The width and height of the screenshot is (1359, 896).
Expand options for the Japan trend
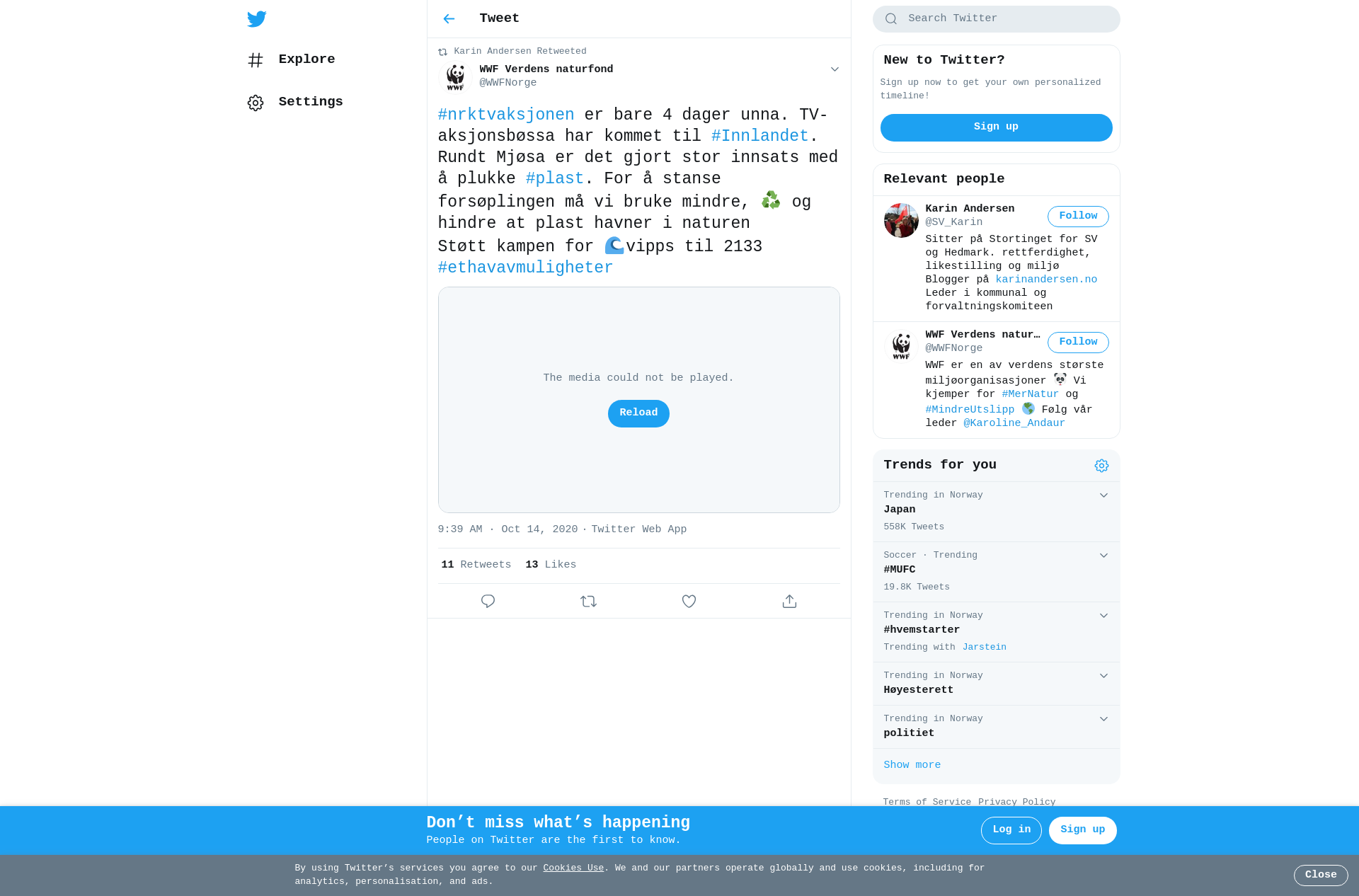point(1103,495)
